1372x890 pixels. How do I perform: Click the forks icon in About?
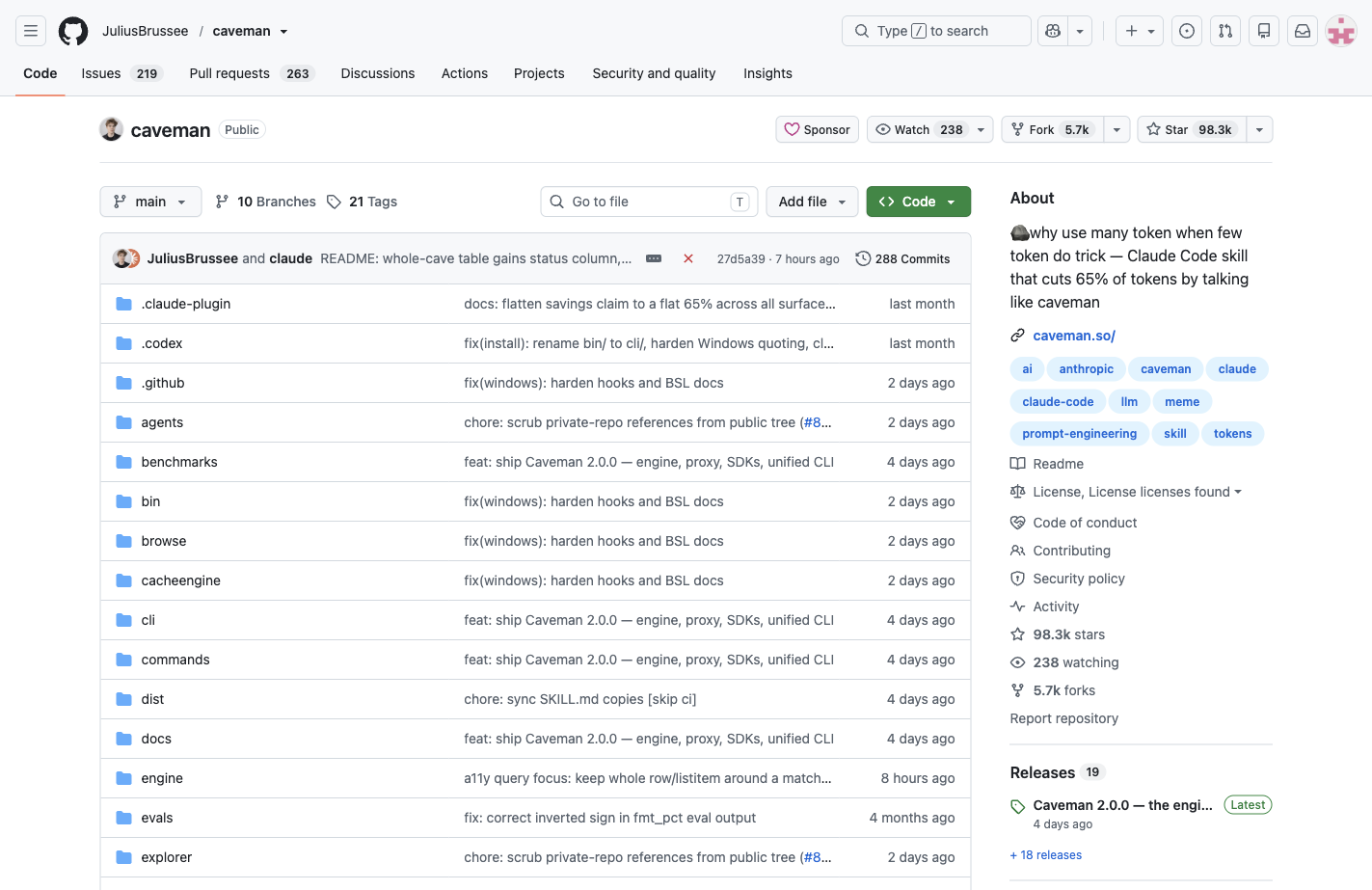click(1017, 690)
